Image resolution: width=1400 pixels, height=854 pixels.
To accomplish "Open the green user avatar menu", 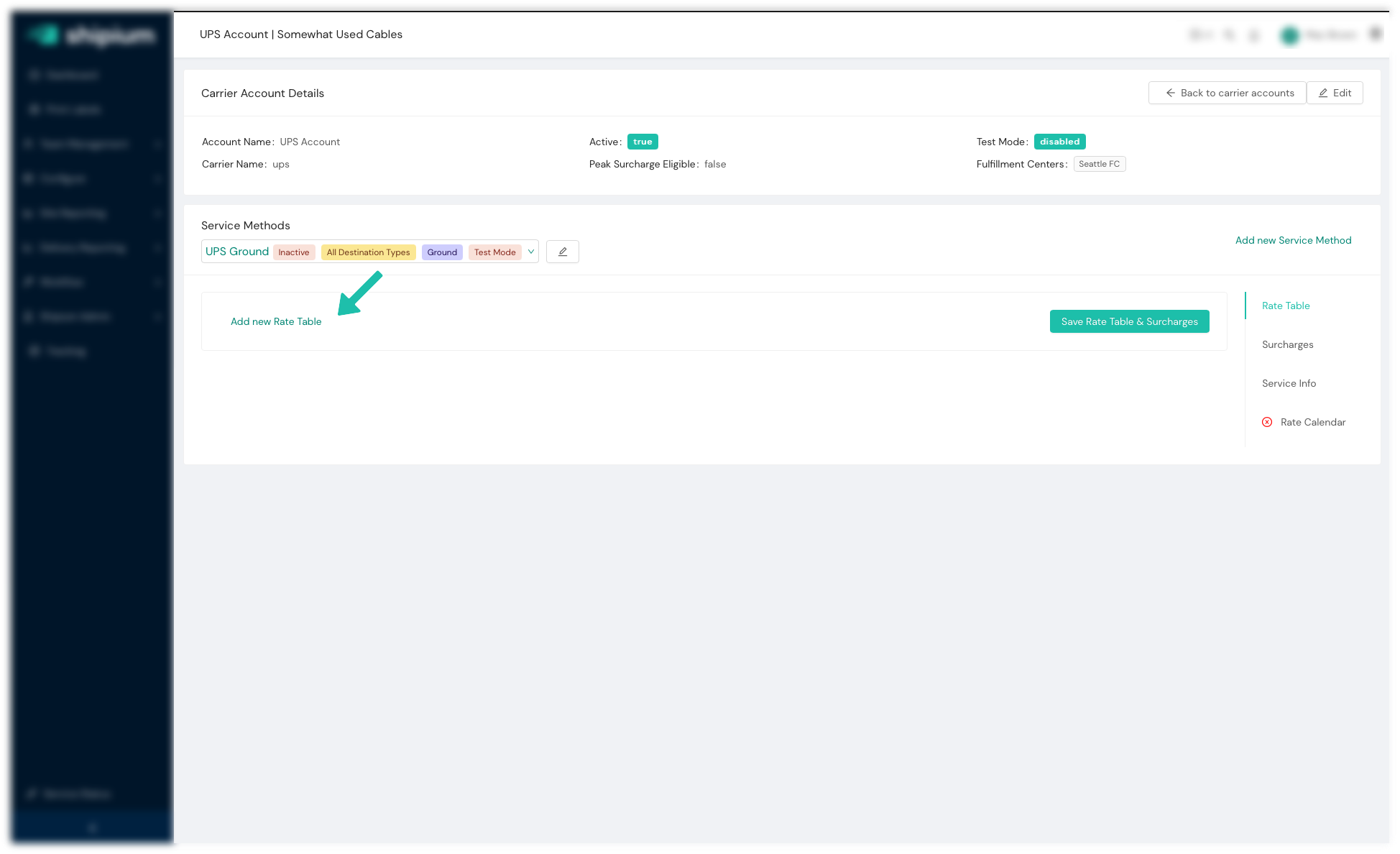I will pyautogui.click(x=1290, y=35).
